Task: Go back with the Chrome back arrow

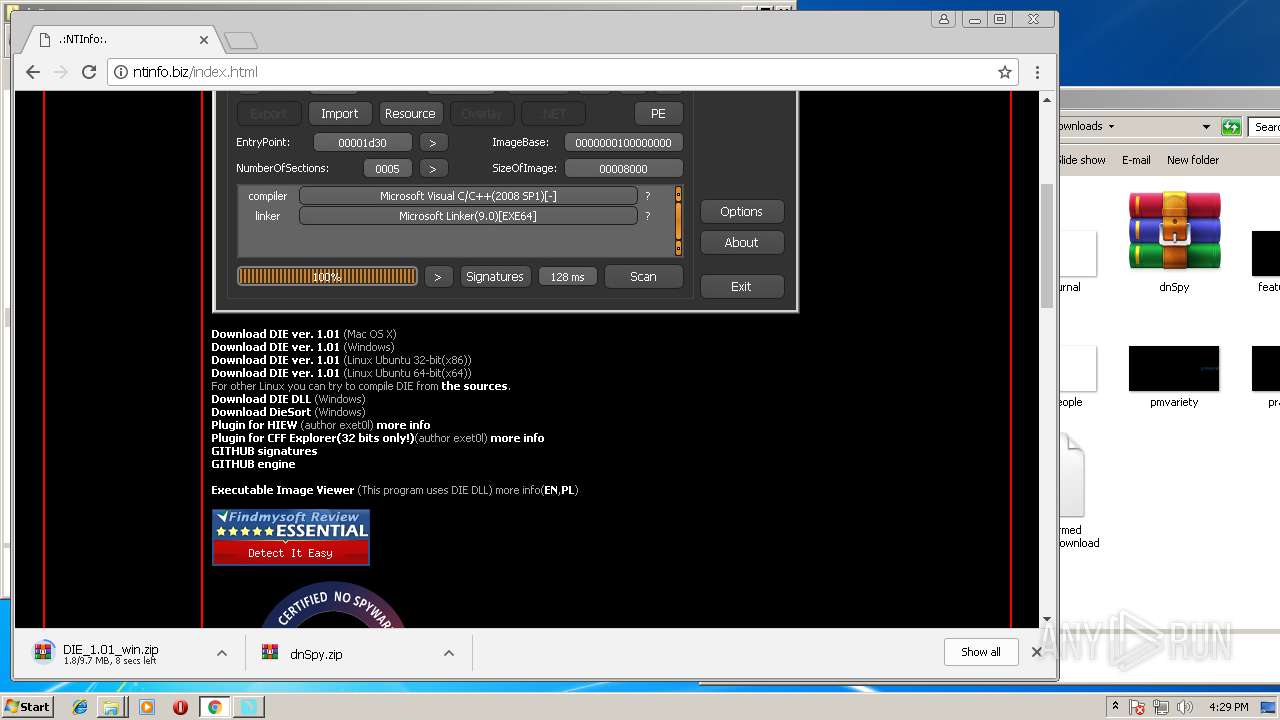Action: click(32, 72)
